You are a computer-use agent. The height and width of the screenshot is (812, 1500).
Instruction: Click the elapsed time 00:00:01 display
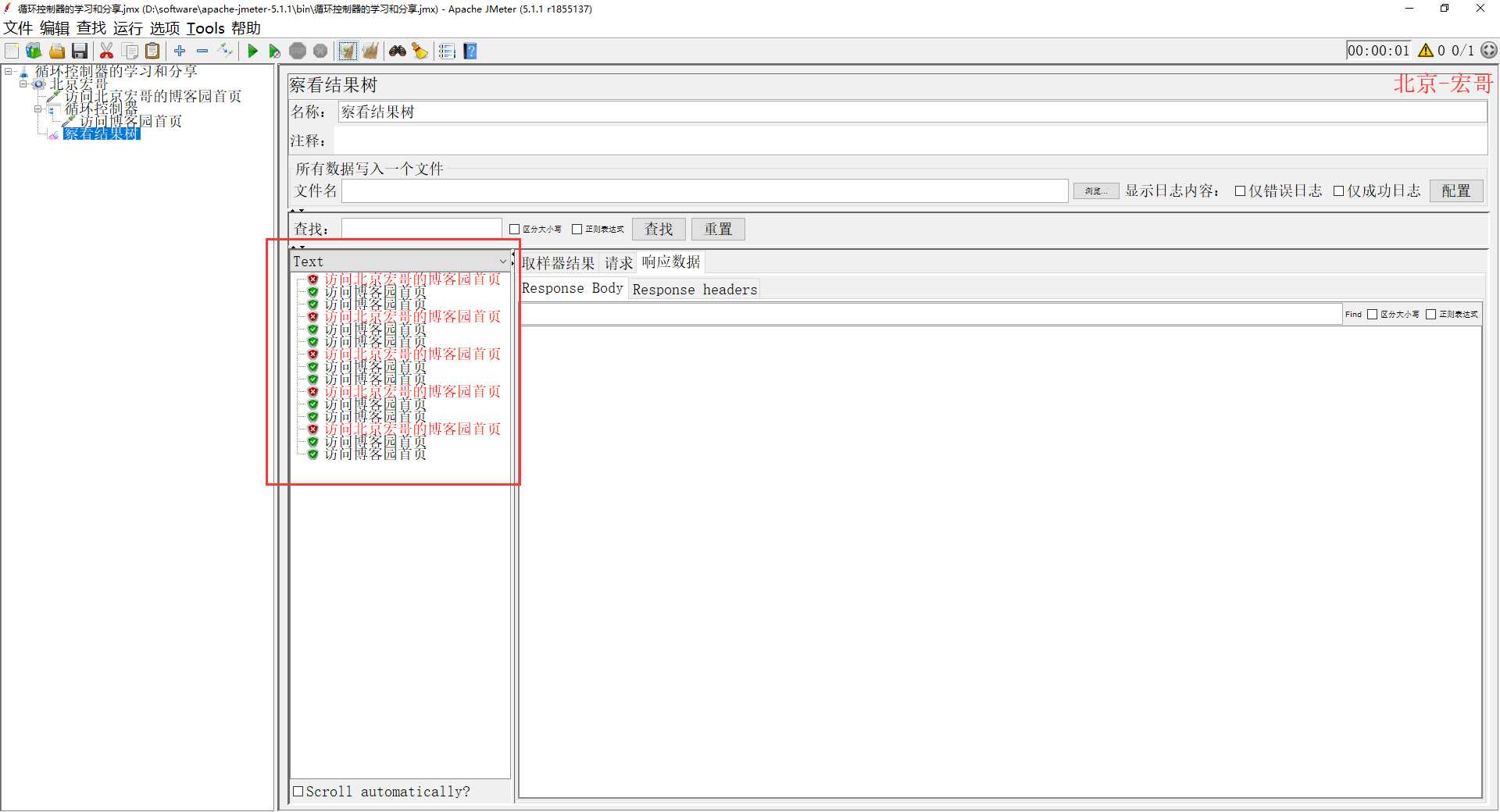coord(1379,51)
